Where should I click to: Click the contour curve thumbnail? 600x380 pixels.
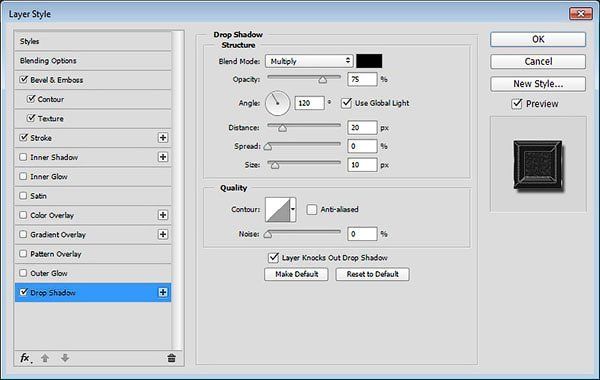(x=278, y=209)
